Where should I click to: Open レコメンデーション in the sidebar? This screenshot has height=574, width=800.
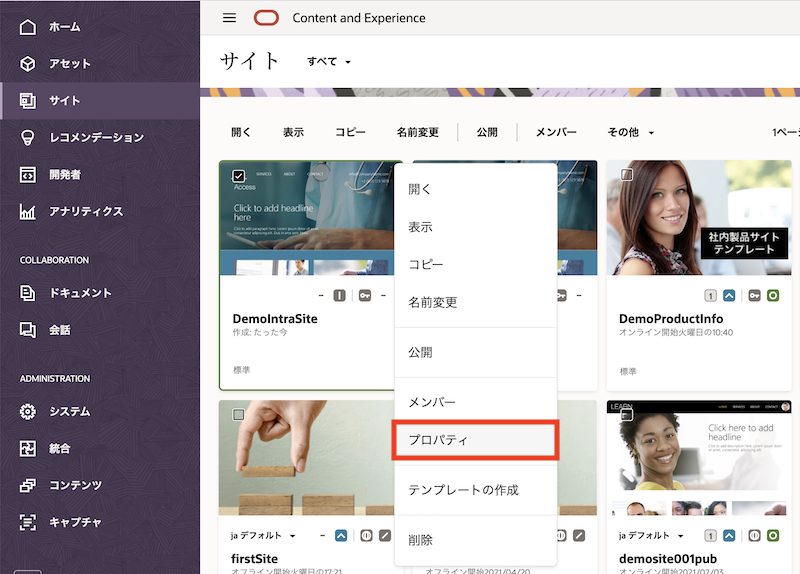point(96,137)
